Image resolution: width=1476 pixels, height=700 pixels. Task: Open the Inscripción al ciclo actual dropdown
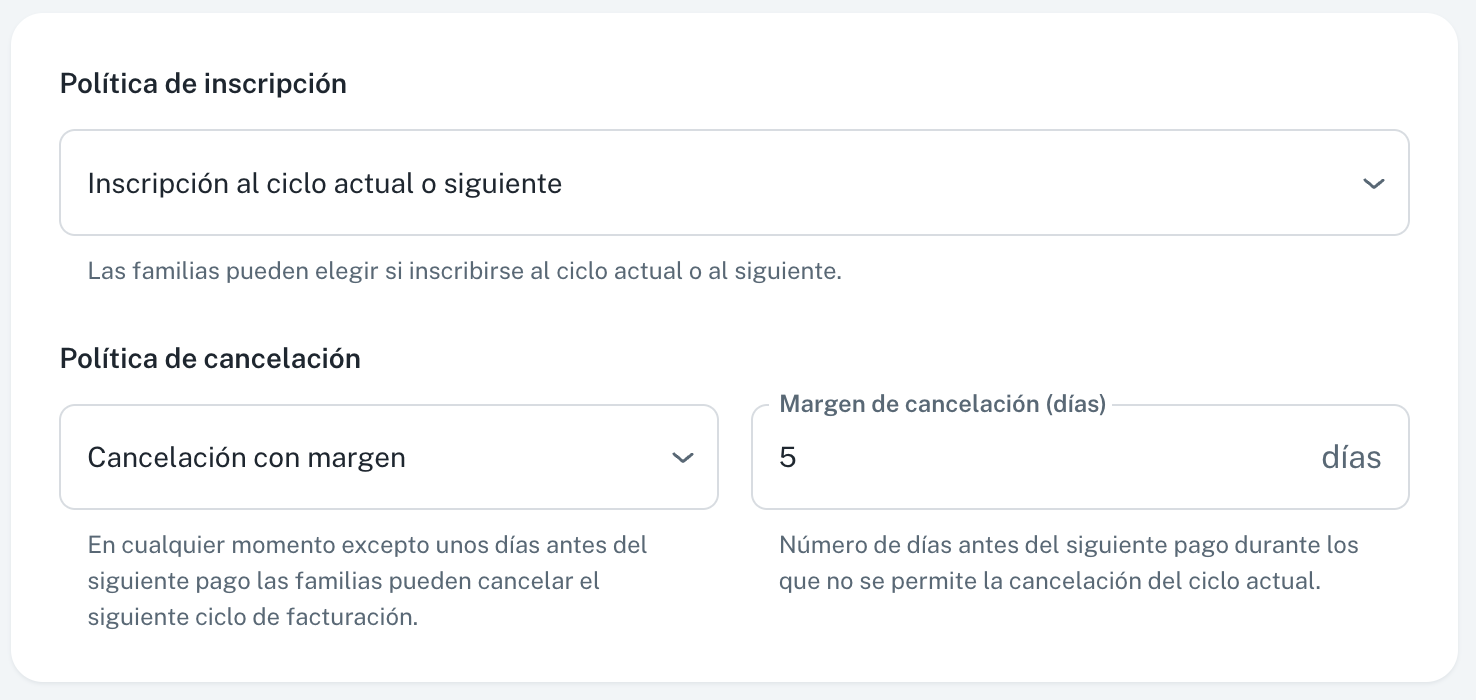733,183
